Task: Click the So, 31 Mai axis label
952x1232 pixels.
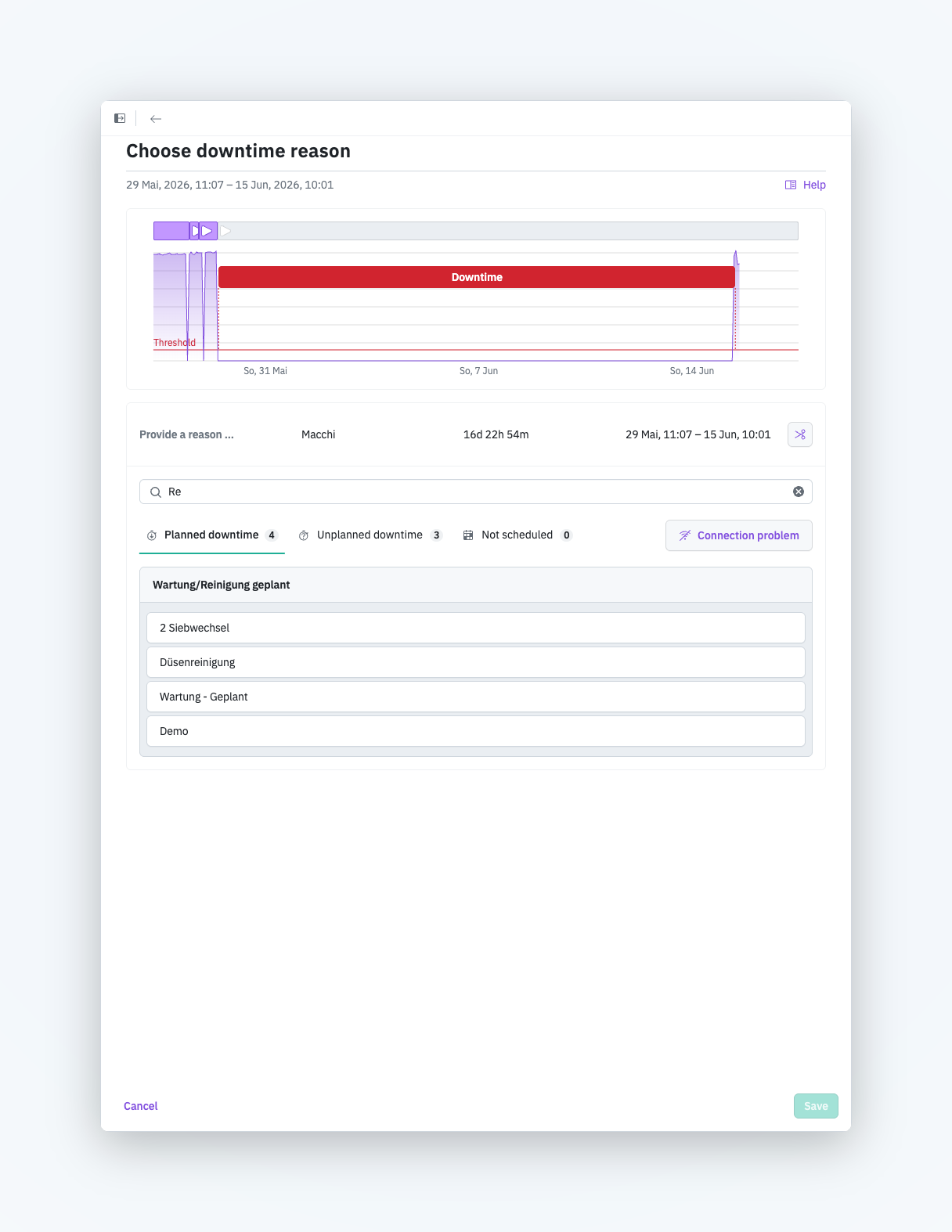Action: point(265,371)
